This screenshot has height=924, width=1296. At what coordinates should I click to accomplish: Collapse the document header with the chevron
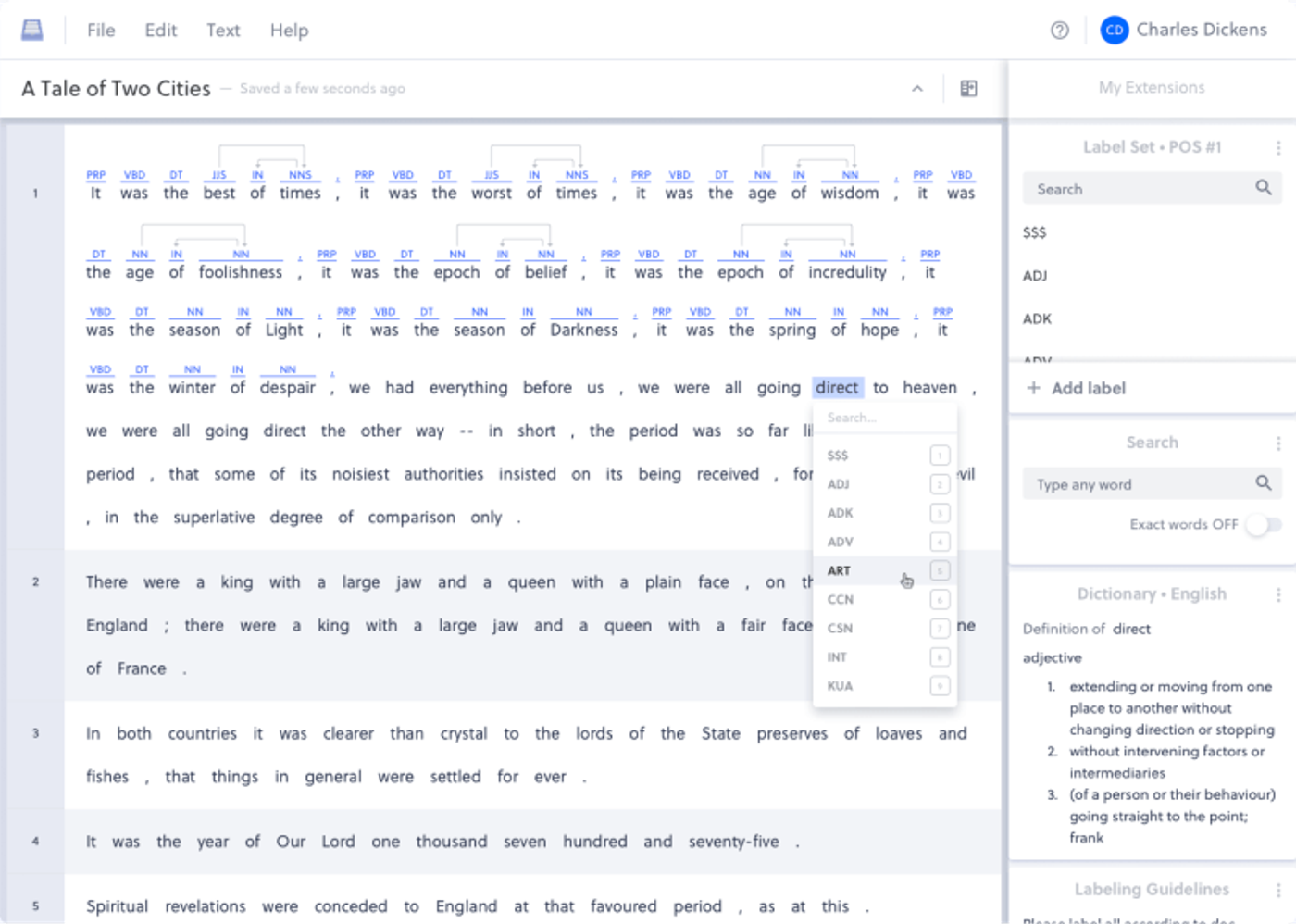(x=917, y=89)
